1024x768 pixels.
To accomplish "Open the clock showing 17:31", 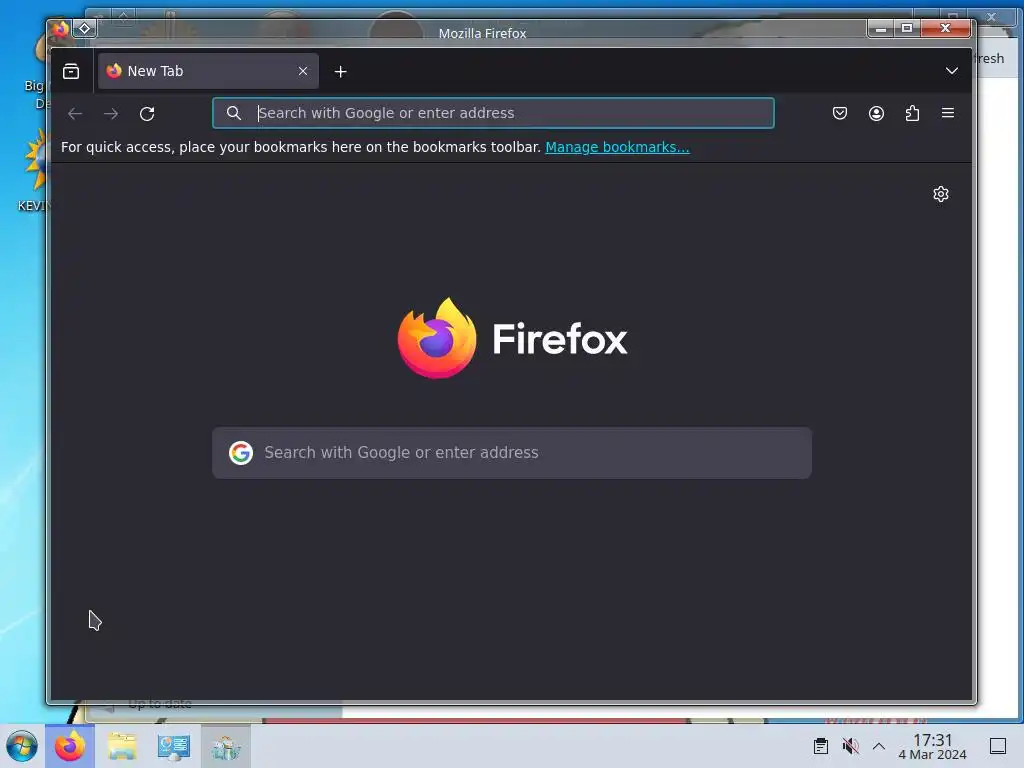I will pos(933,746).
